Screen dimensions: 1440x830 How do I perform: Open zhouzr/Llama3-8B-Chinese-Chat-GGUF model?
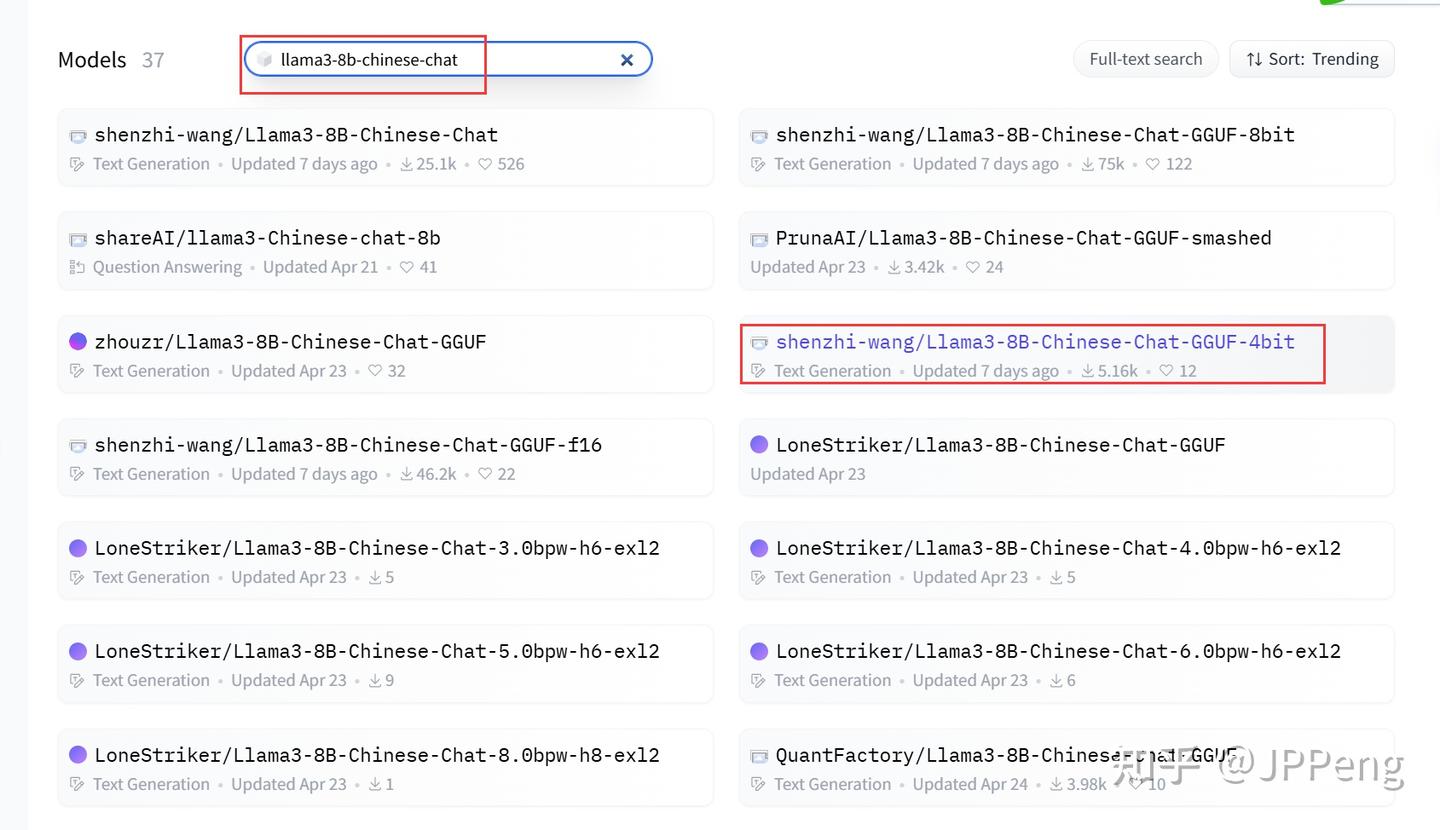(385, 354)
